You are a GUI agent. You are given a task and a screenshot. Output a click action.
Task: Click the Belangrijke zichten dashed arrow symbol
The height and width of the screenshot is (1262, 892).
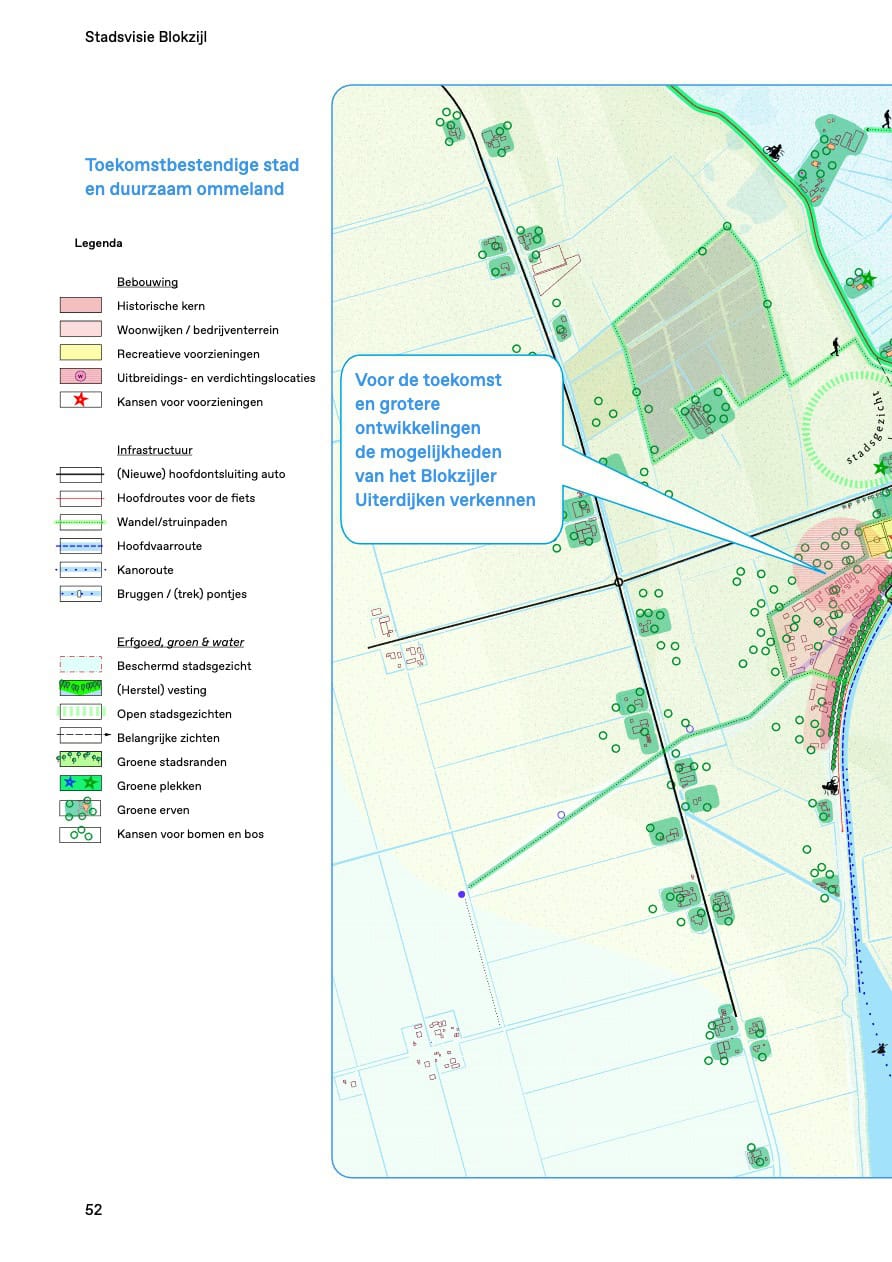click(x=83, y=737)
